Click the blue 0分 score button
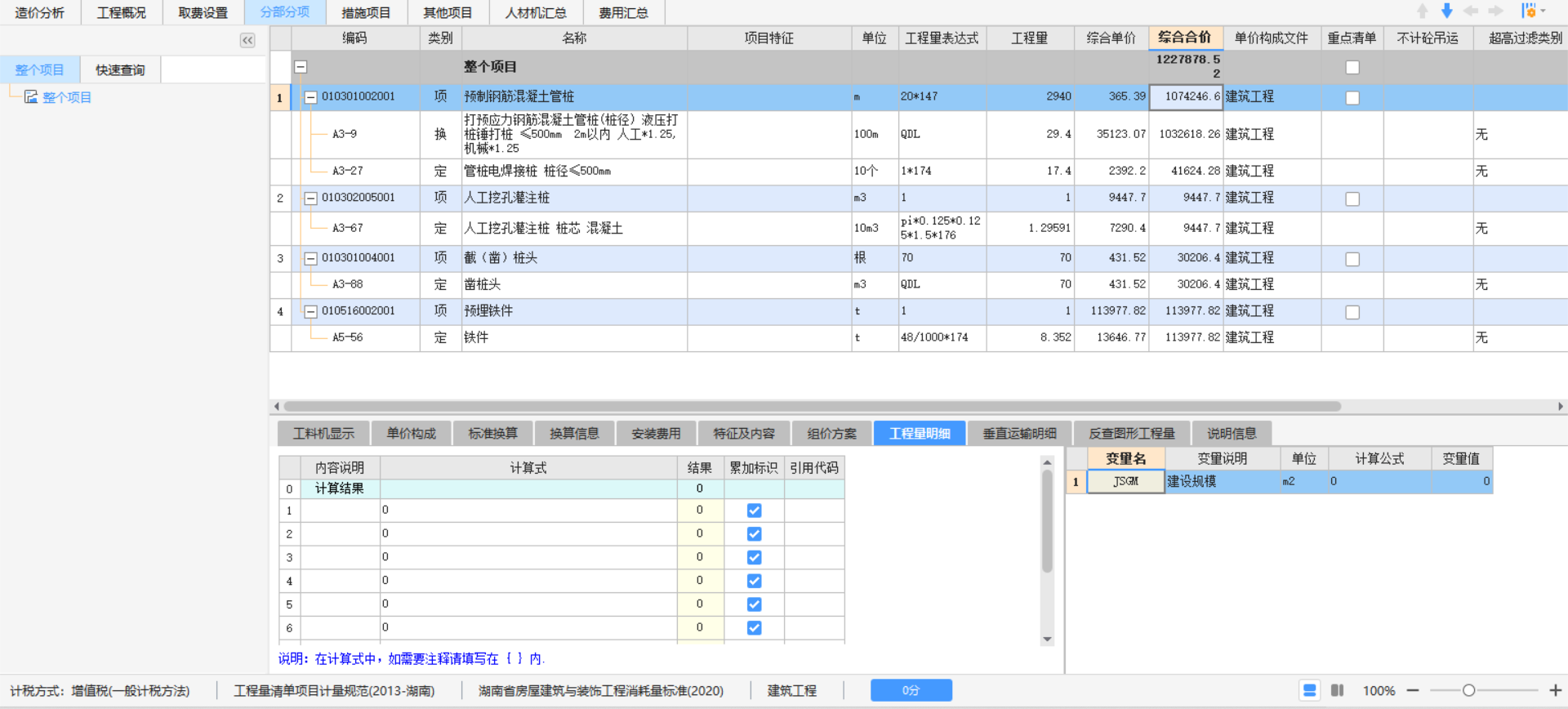Image resolution: width=1568 pixels, height=709 pixels. pos(911,690)
